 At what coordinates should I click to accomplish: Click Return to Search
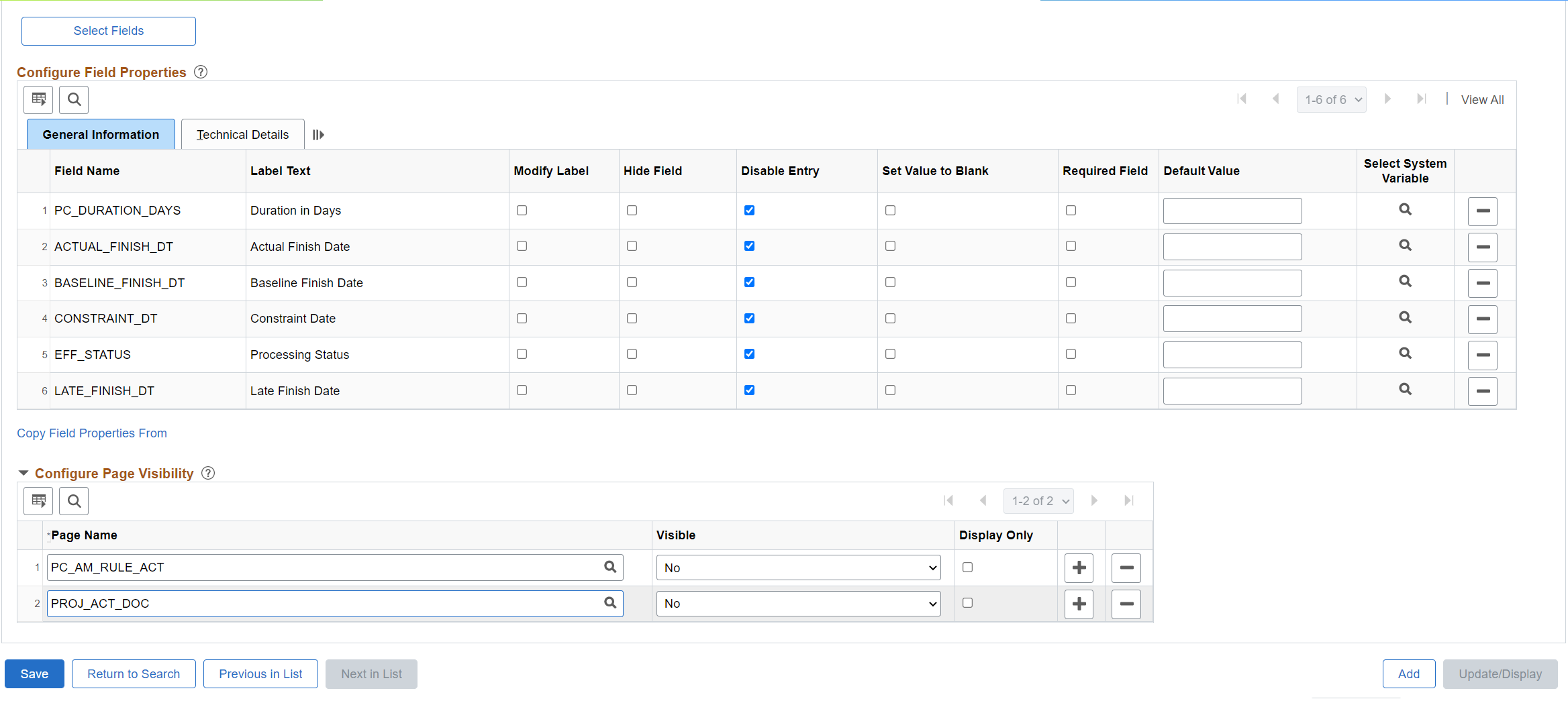(x=134, y=674)
